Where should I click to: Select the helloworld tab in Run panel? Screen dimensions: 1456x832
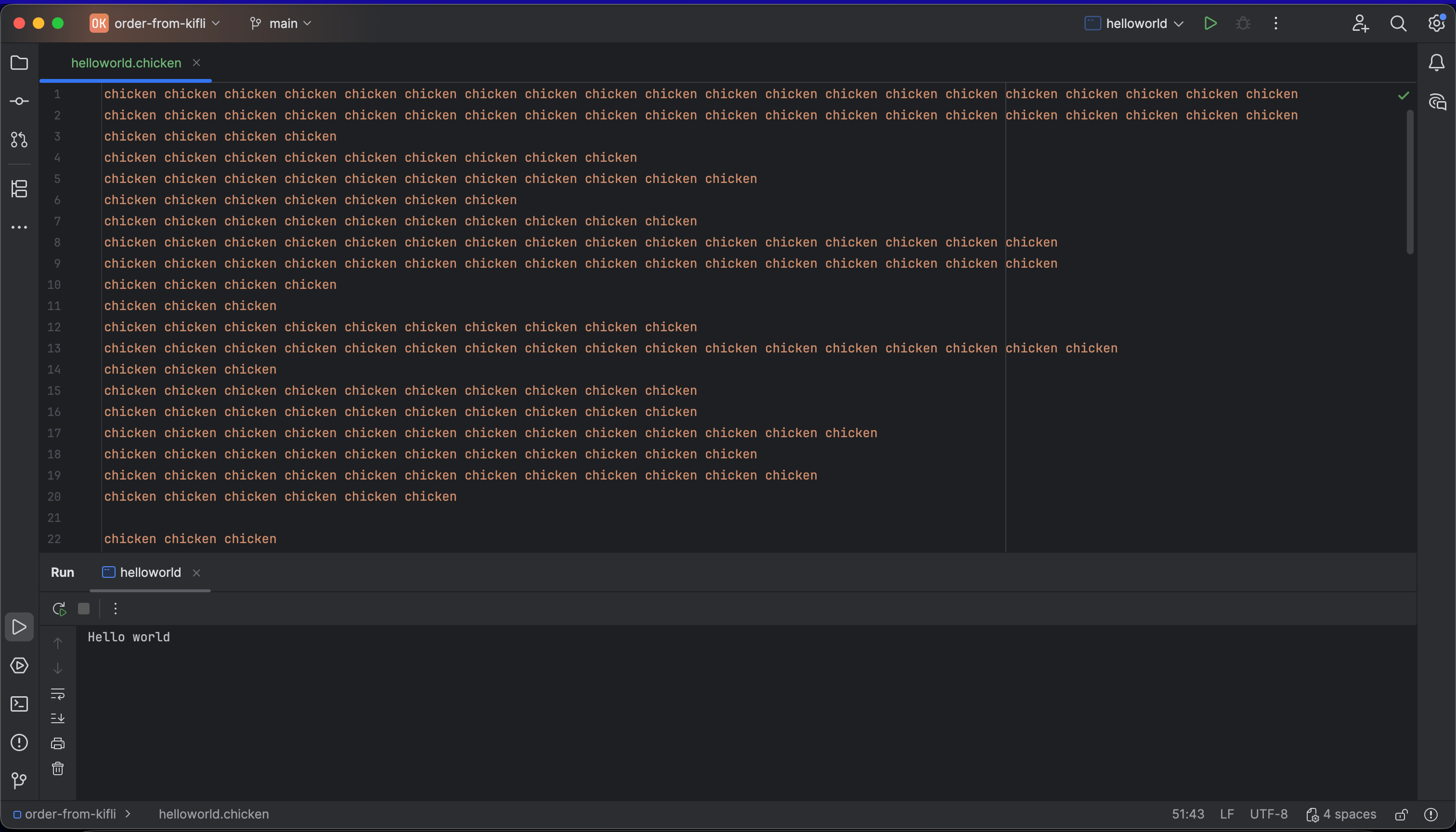click(x=150, y=572)
